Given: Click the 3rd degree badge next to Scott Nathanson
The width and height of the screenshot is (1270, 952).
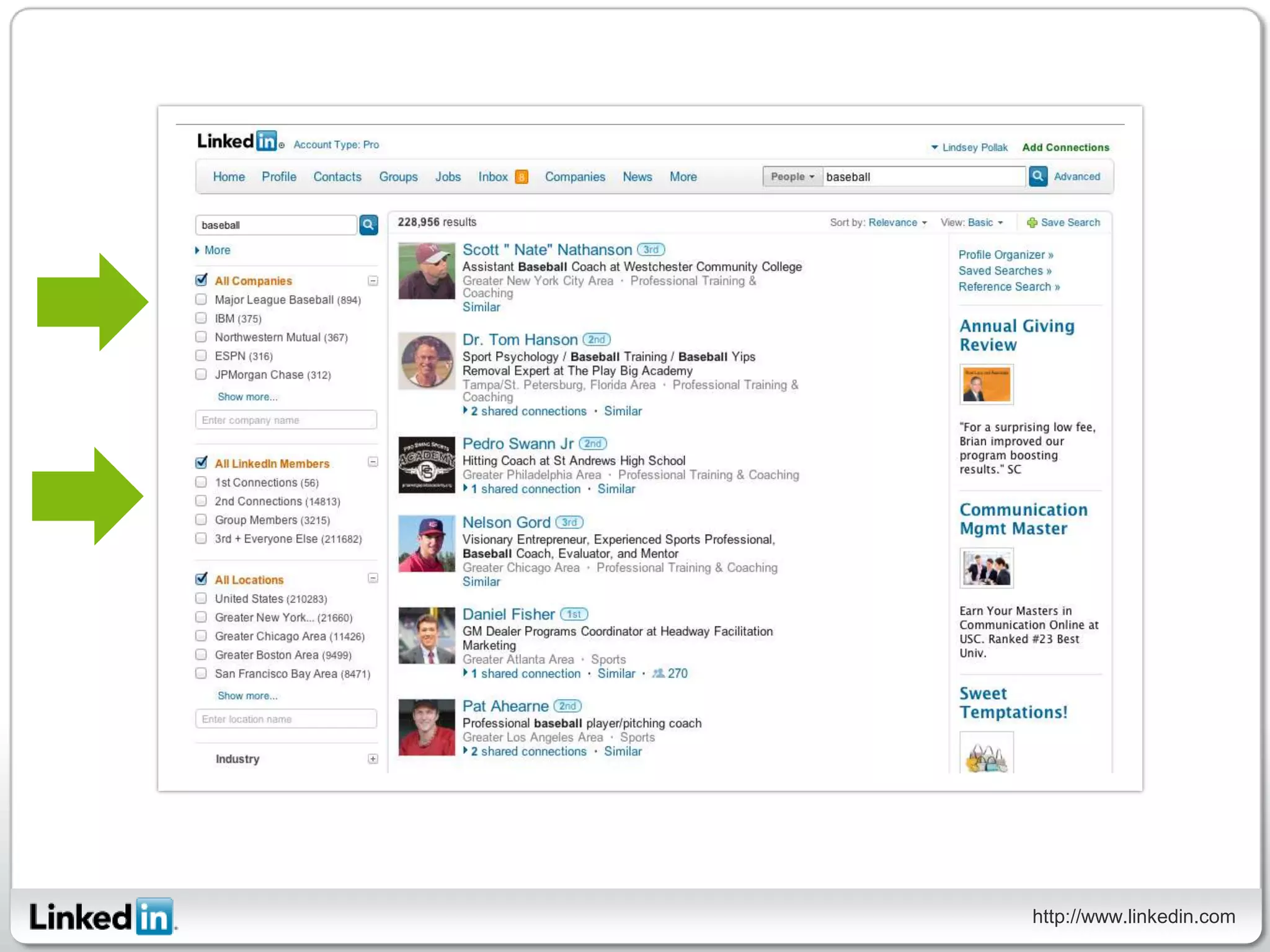Looking at the screenshot, I should 651,250.
